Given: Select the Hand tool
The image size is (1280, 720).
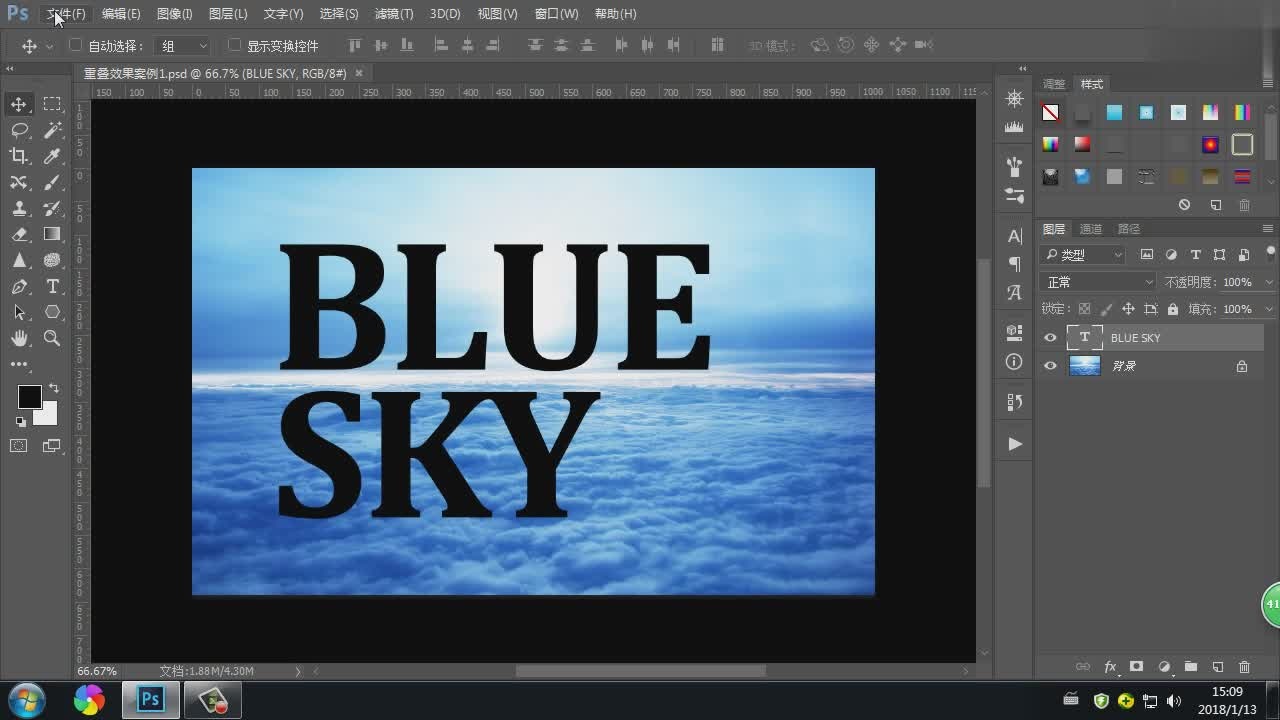Looking at the screenshot, I should (19, 338).
